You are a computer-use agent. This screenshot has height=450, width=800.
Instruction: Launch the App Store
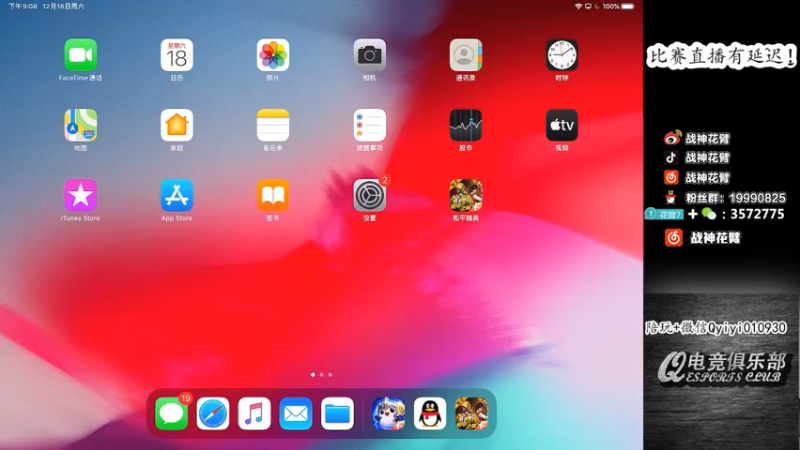tap(177, 195)
